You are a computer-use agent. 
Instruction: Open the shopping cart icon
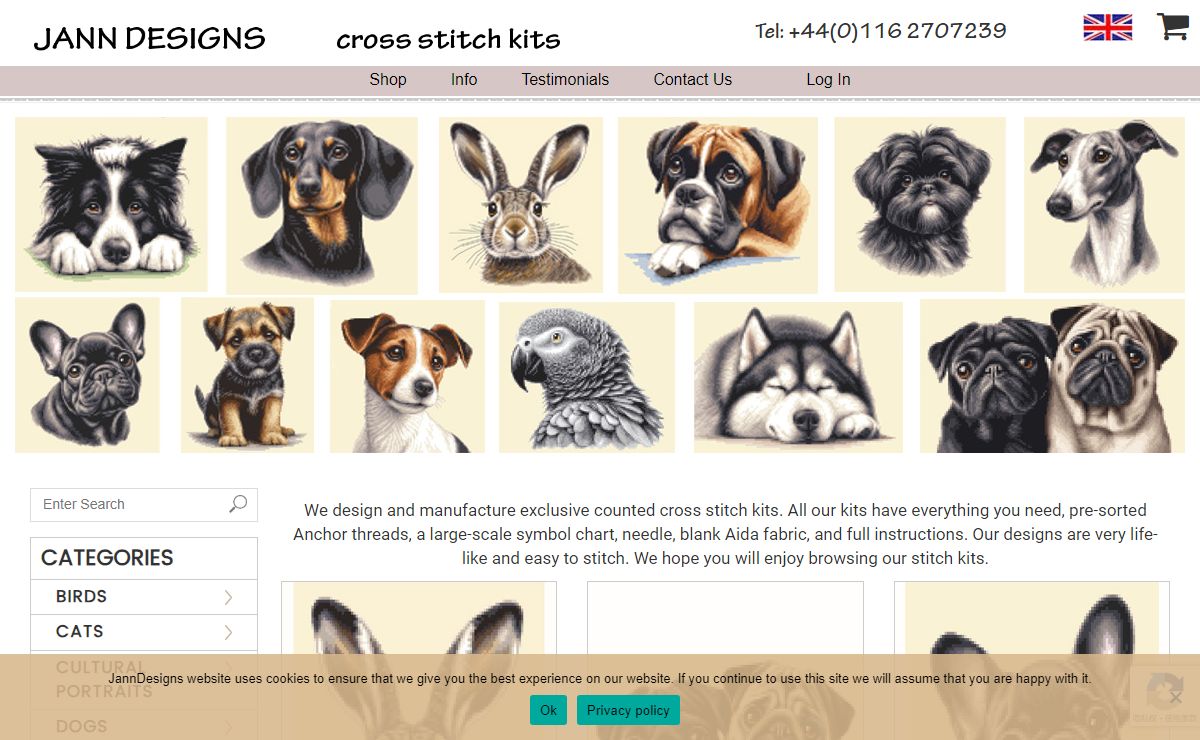pos(1172,27)
